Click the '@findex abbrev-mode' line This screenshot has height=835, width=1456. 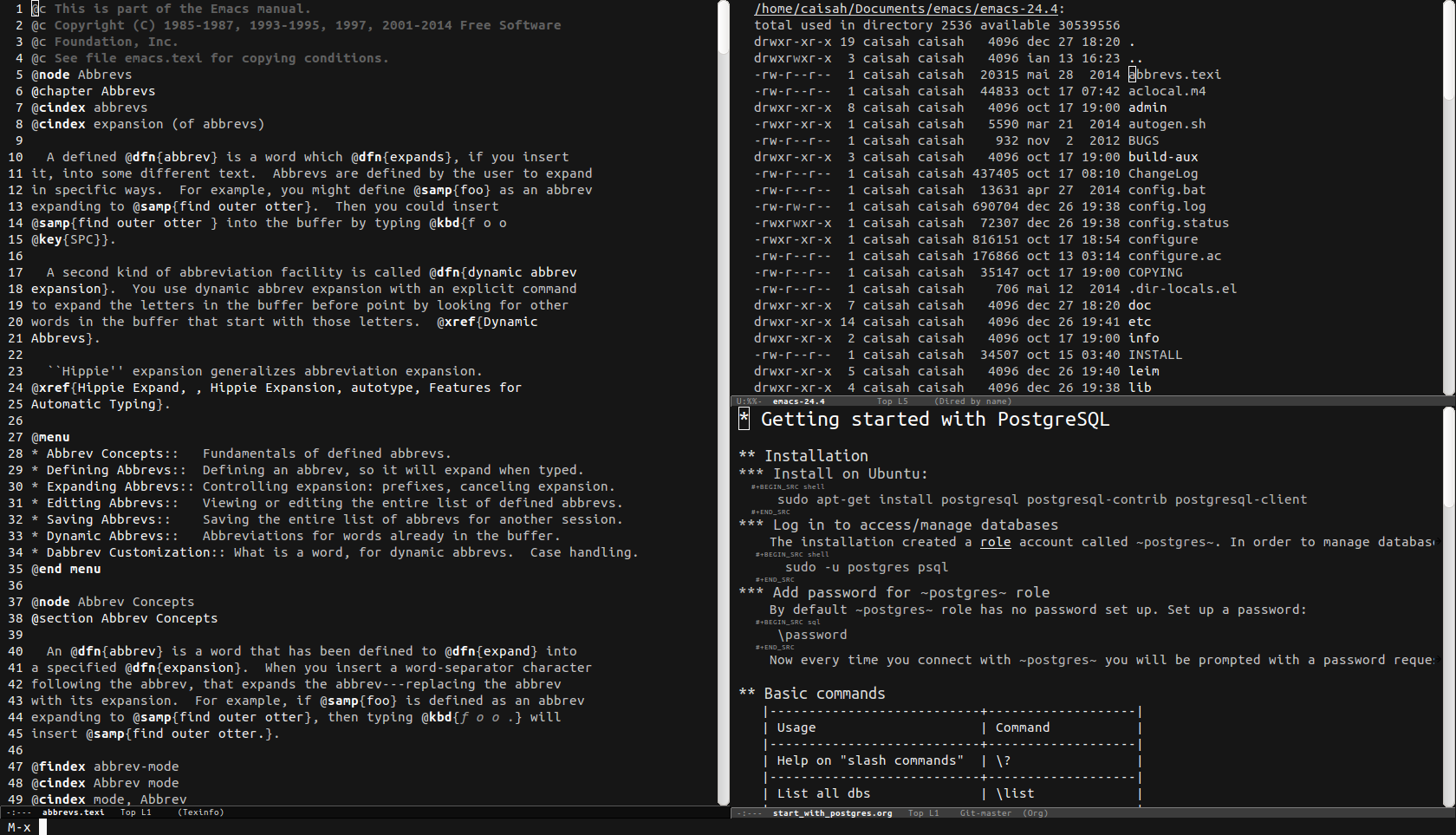(x=105, y=767)
